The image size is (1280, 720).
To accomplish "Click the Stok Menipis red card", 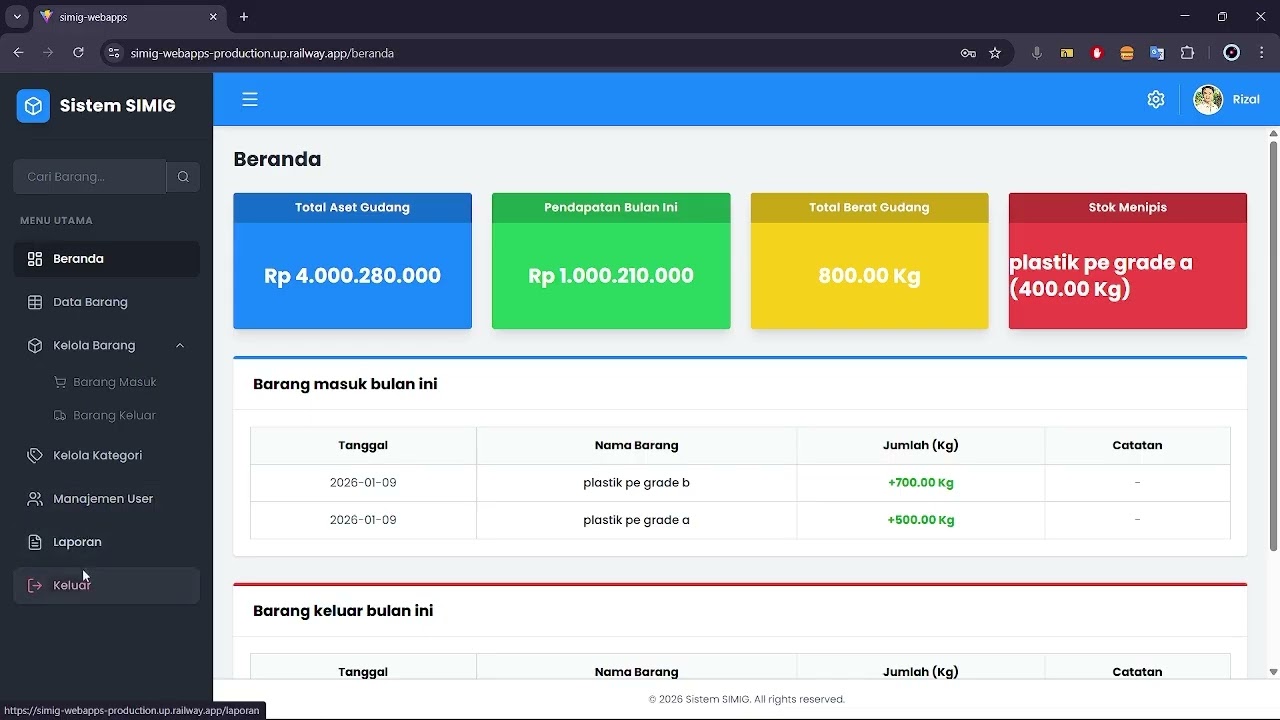I will pos(1128,261).
